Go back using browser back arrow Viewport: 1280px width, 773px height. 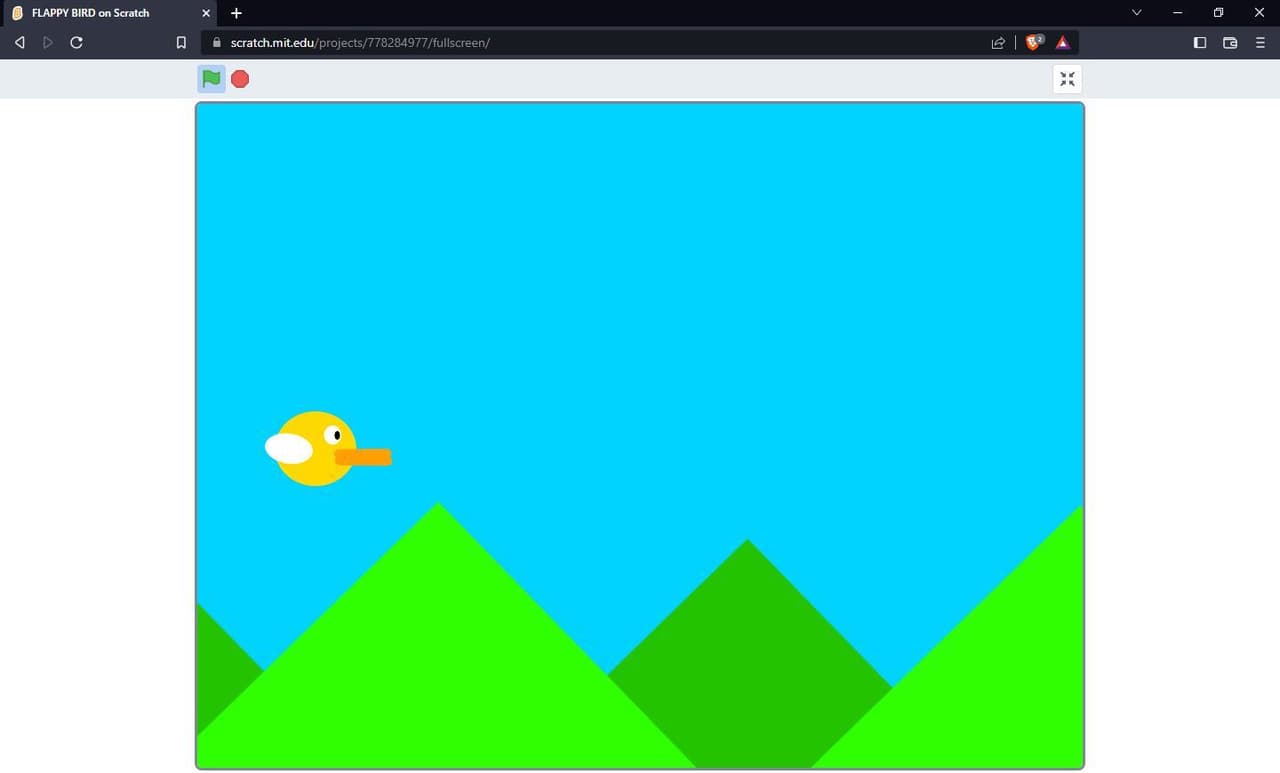(x=19, y=43)
